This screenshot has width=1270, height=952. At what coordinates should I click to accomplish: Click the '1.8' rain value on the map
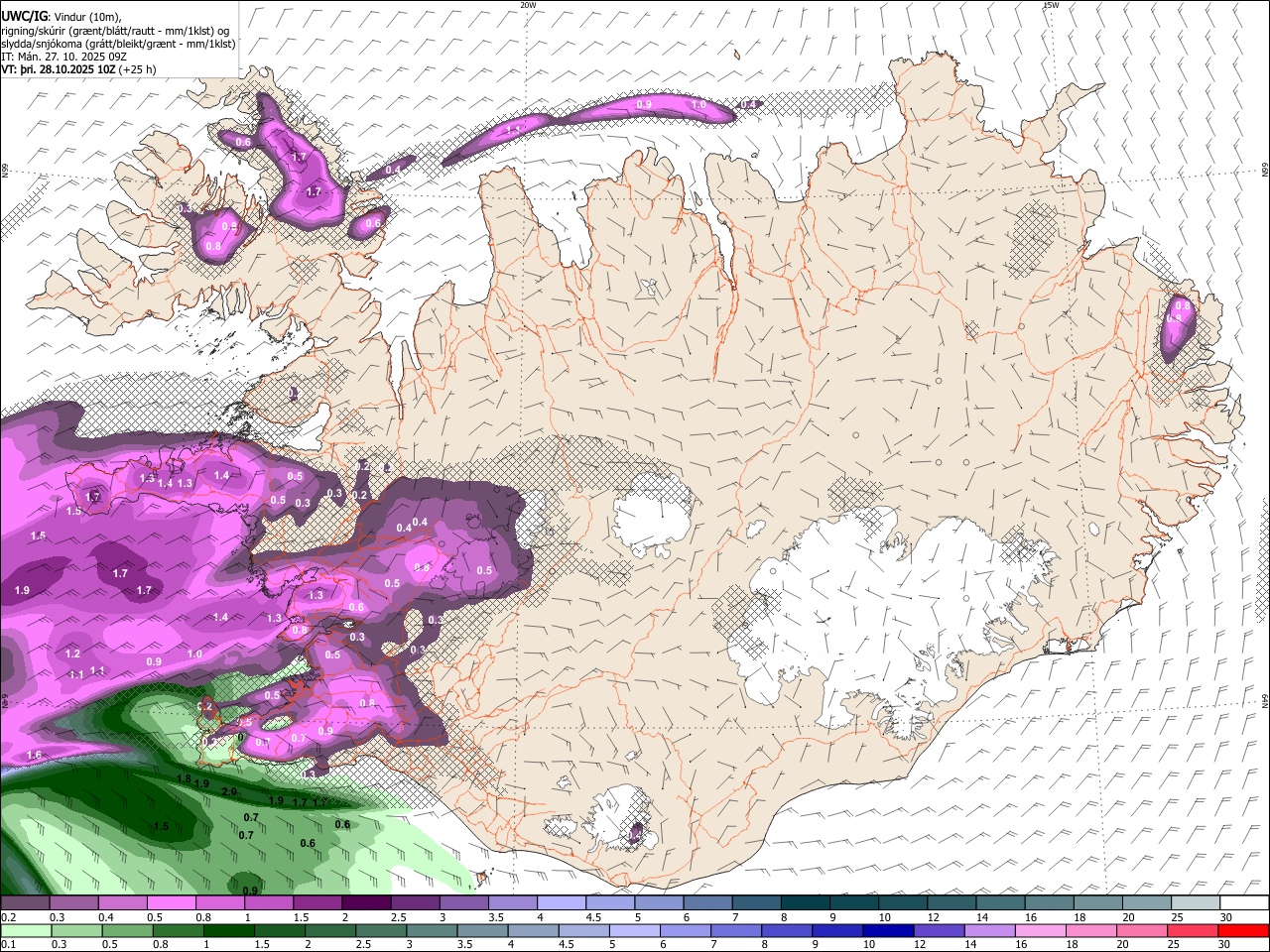point(184,779)
